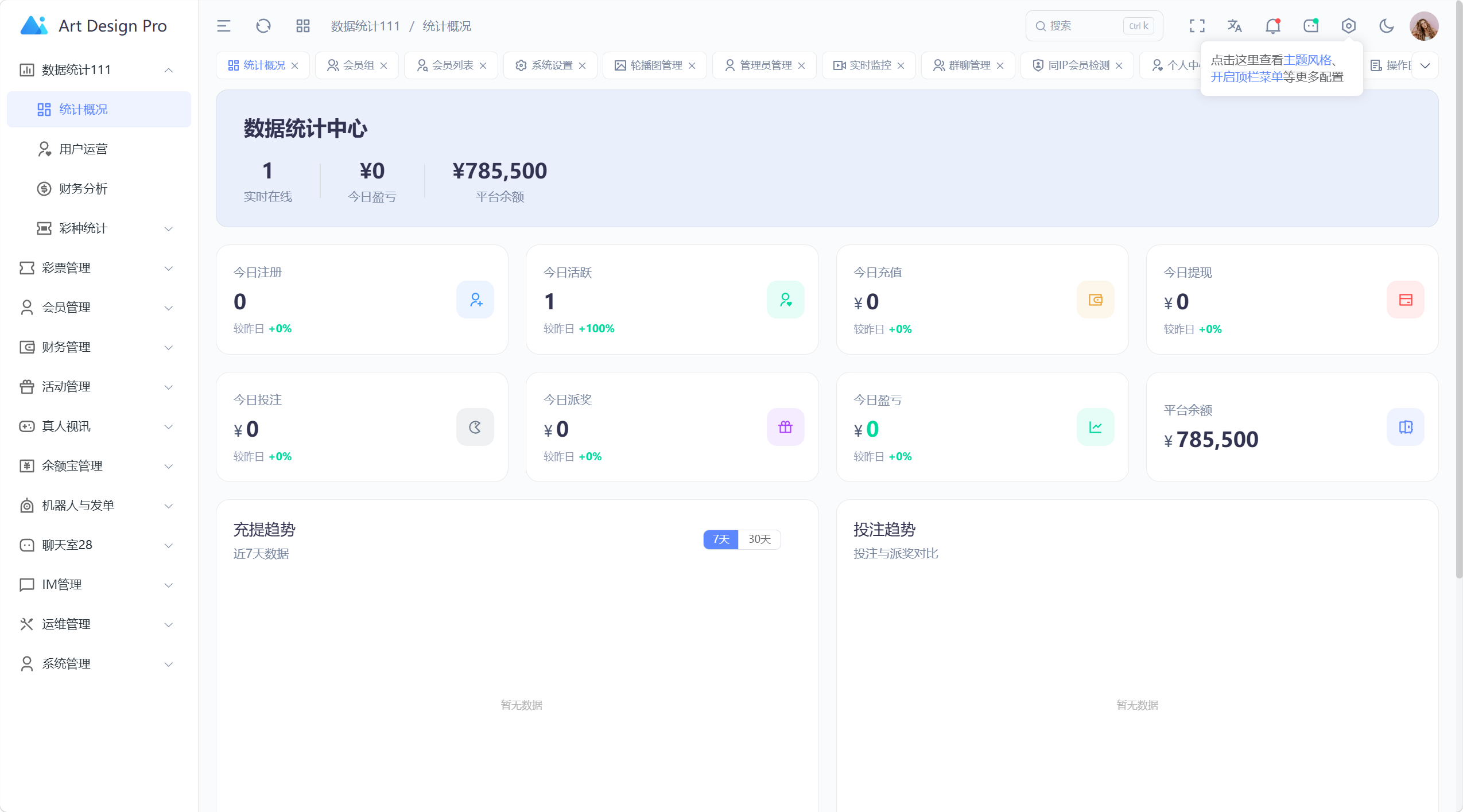This screenshot has height=812, width=1463.
Task: Click the user avatar
Action: (1424, 26)
